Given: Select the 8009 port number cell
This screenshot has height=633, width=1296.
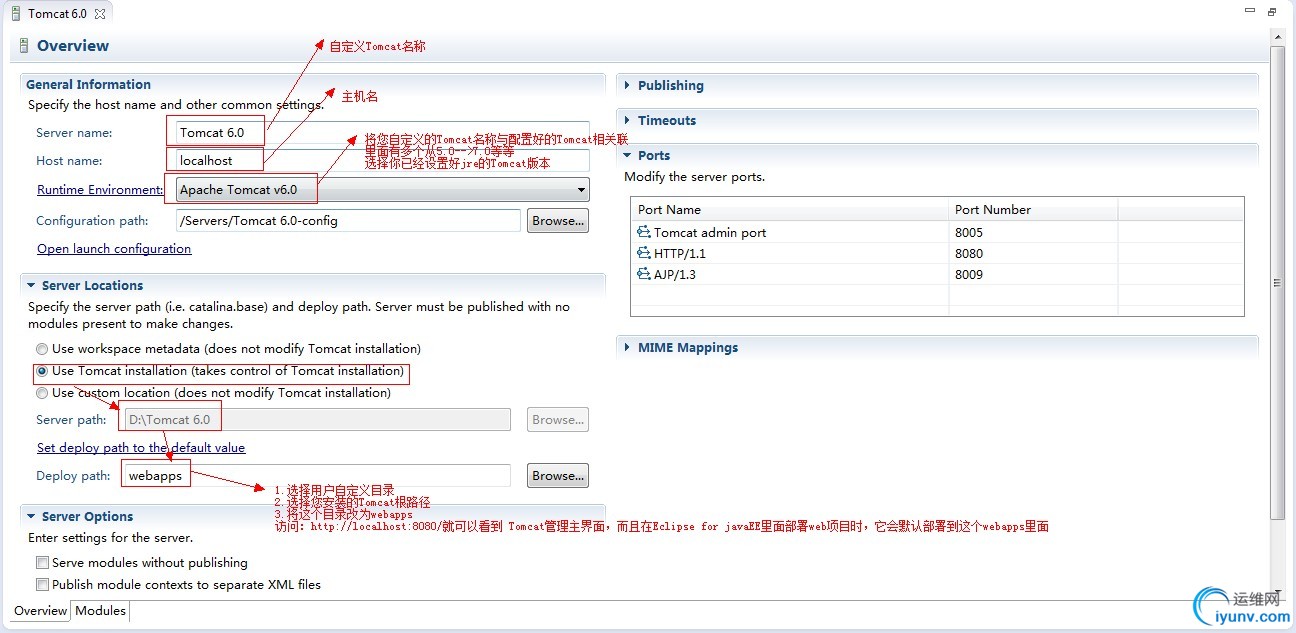Looking at the screenshot, I should 1033,274.
